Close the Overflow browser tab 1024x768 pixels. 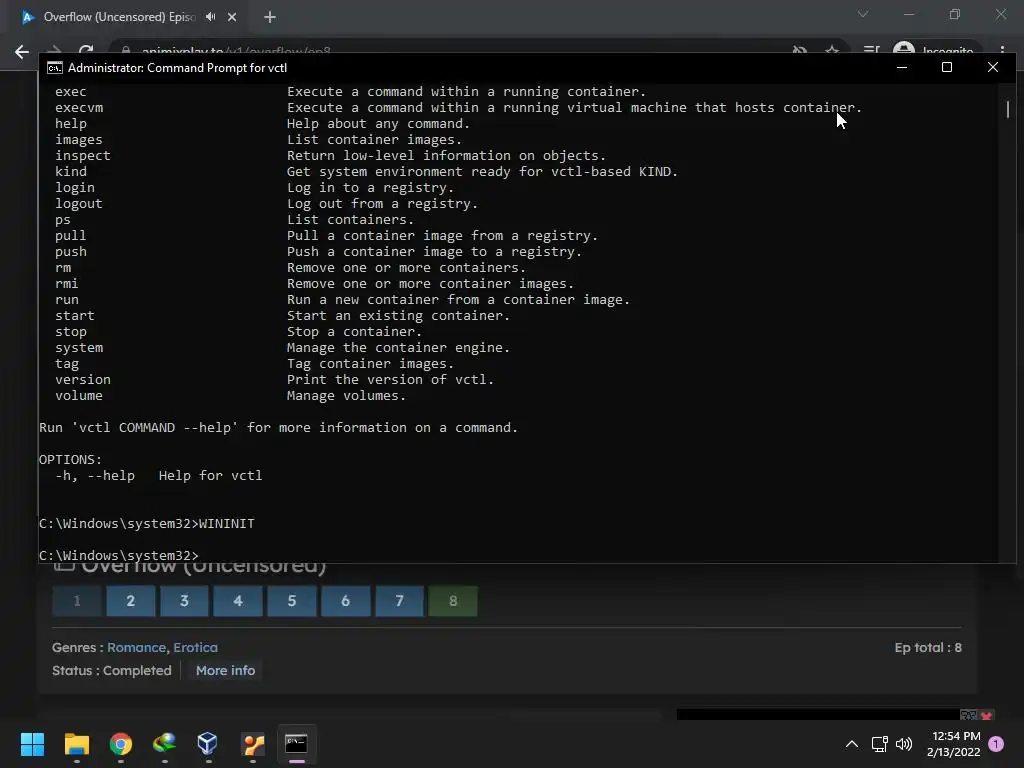tap(232, 17)
